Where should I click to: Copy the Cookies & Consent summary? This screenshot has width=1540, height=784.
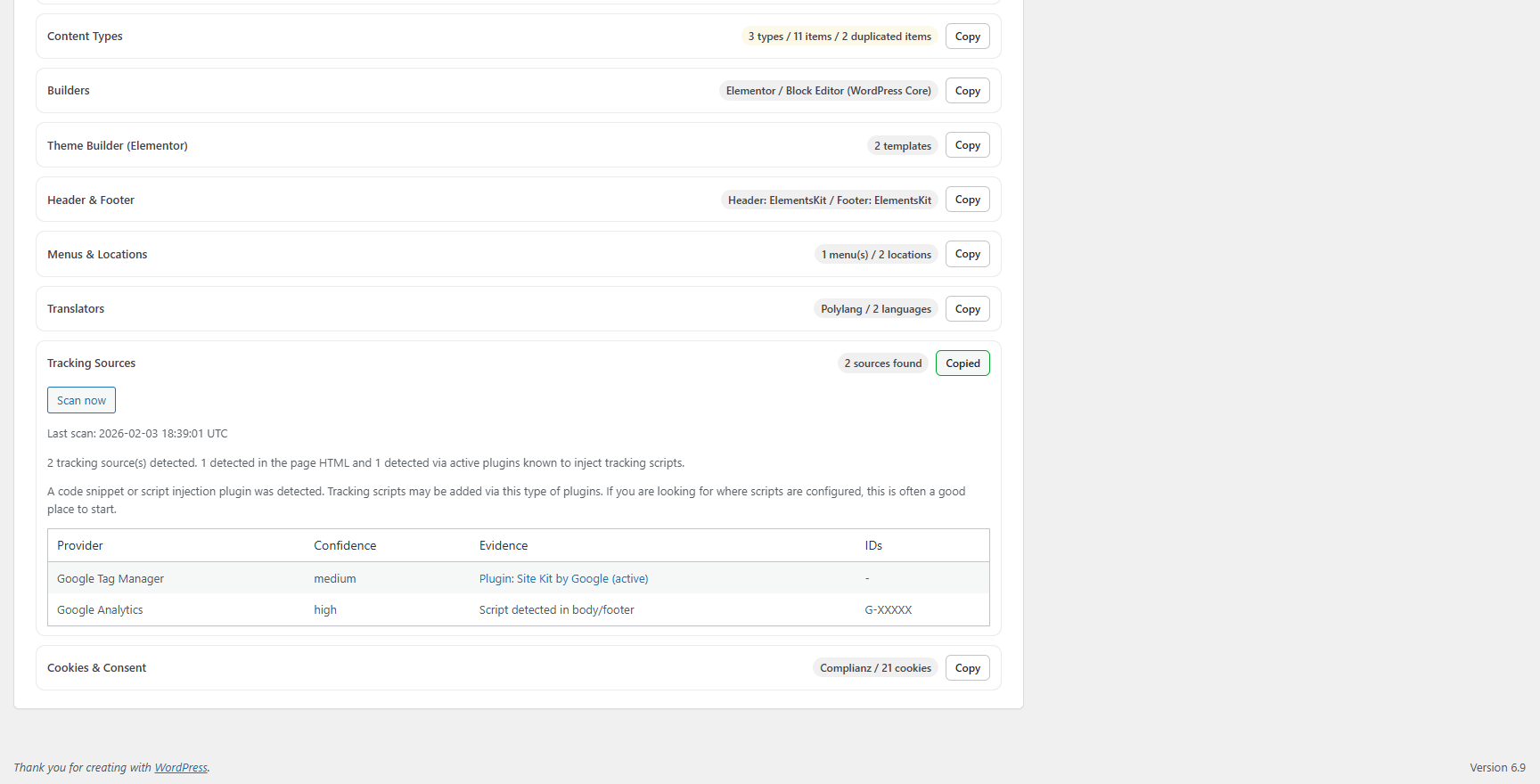(967, 668)
